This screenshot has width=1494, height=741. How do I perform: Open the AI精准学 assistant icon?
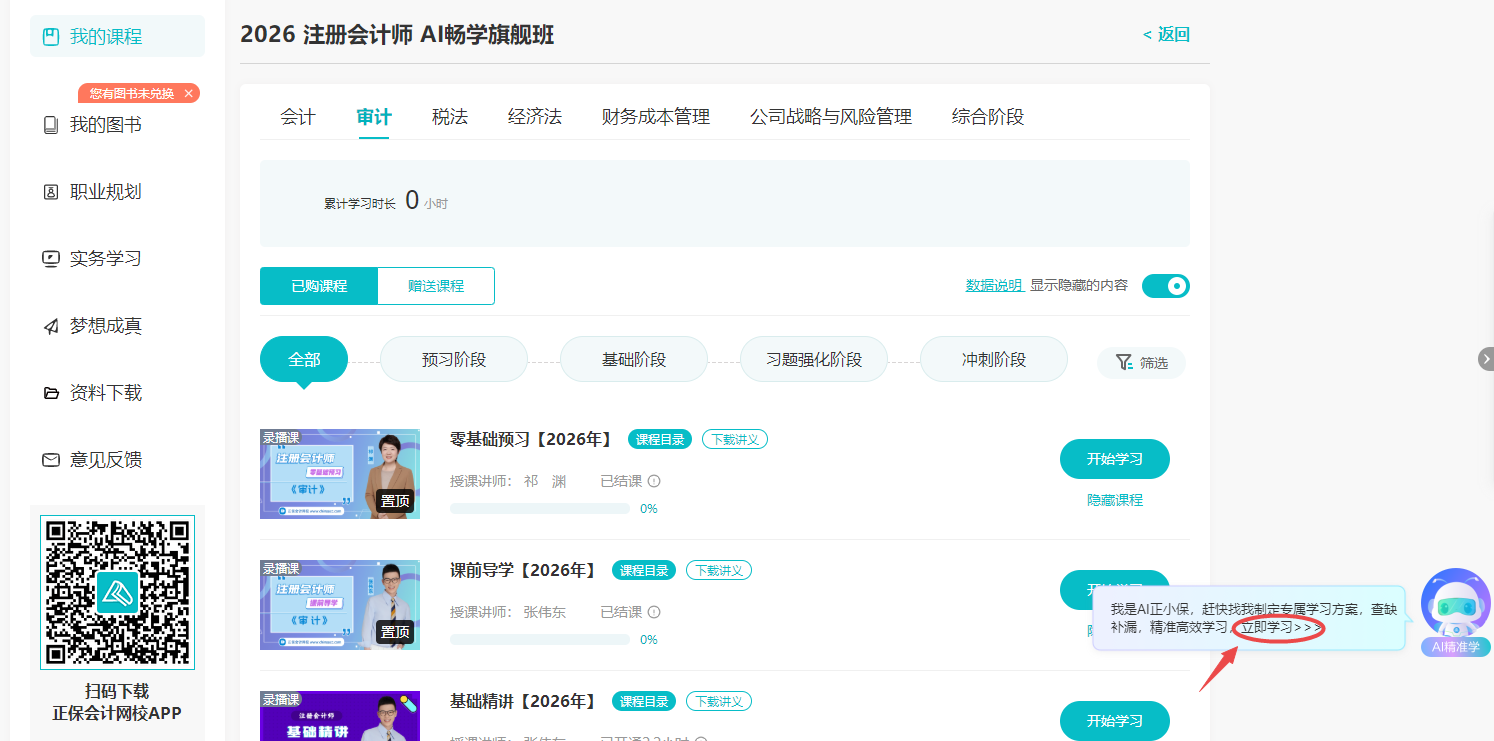tap(1455, 609)
